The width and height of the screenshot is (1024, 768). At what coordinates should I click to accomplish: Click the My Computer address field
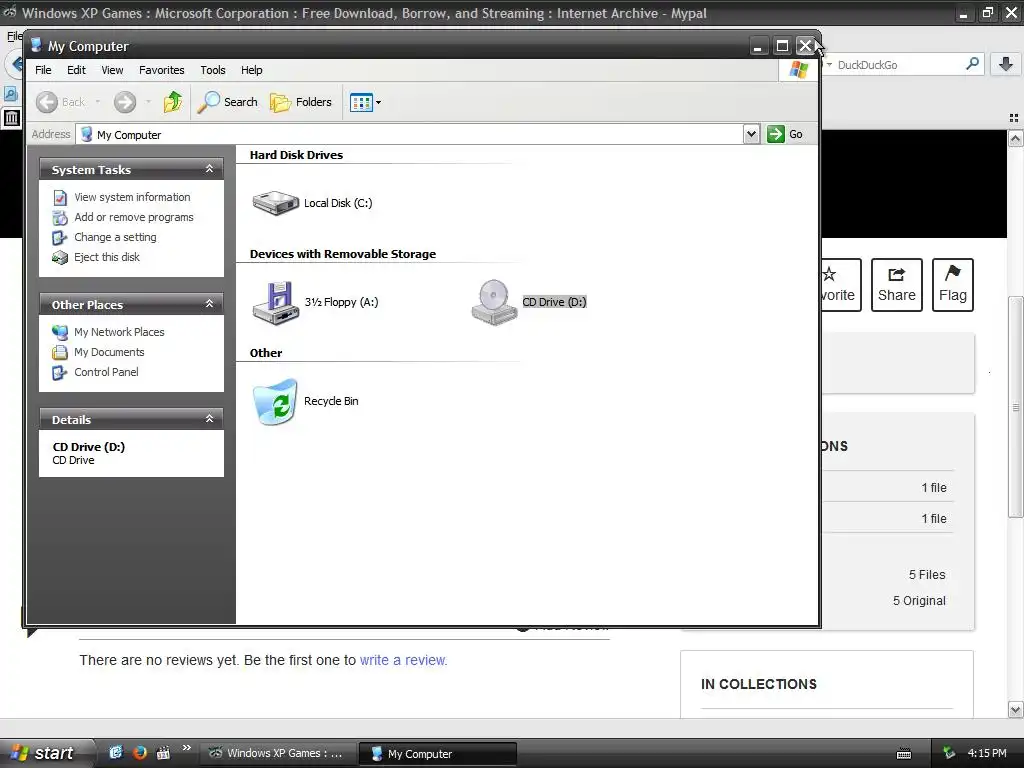tap(409, 135)
